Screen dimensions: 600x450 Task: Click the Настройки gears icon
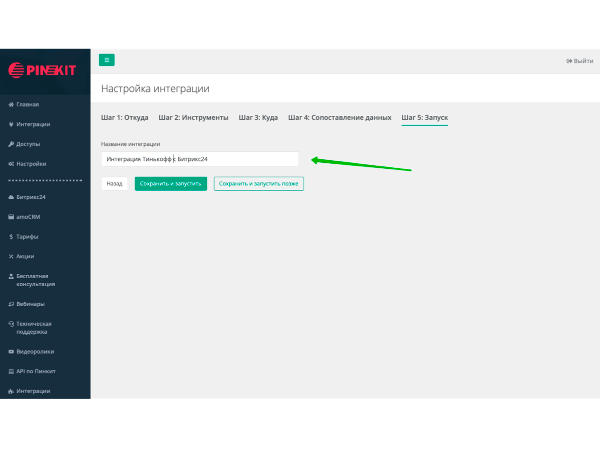(x=10, y=164)
